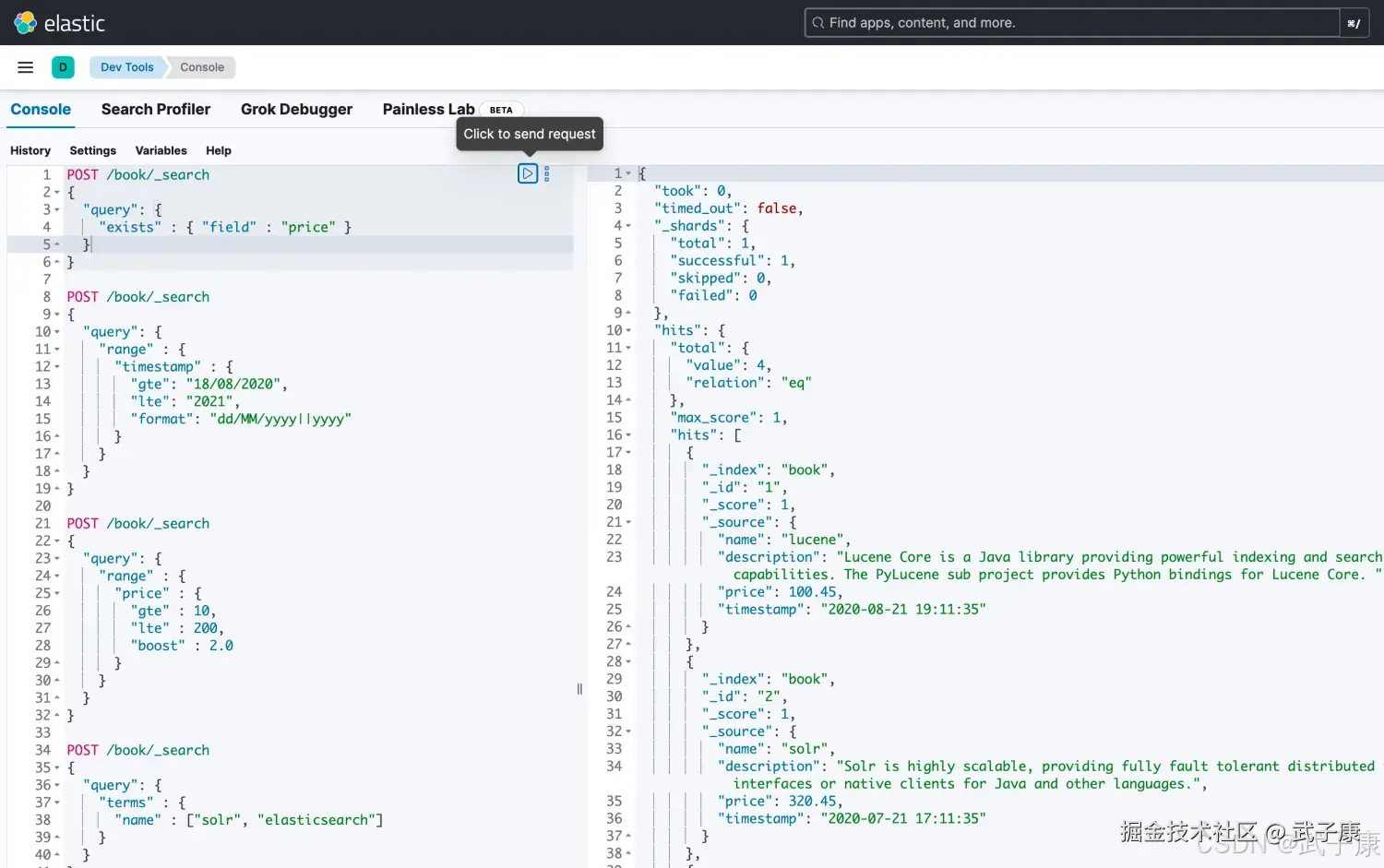Click the BETA badge next to Painless Lab
Screen dimensions: 1384x868
click(x=501, y=110)
